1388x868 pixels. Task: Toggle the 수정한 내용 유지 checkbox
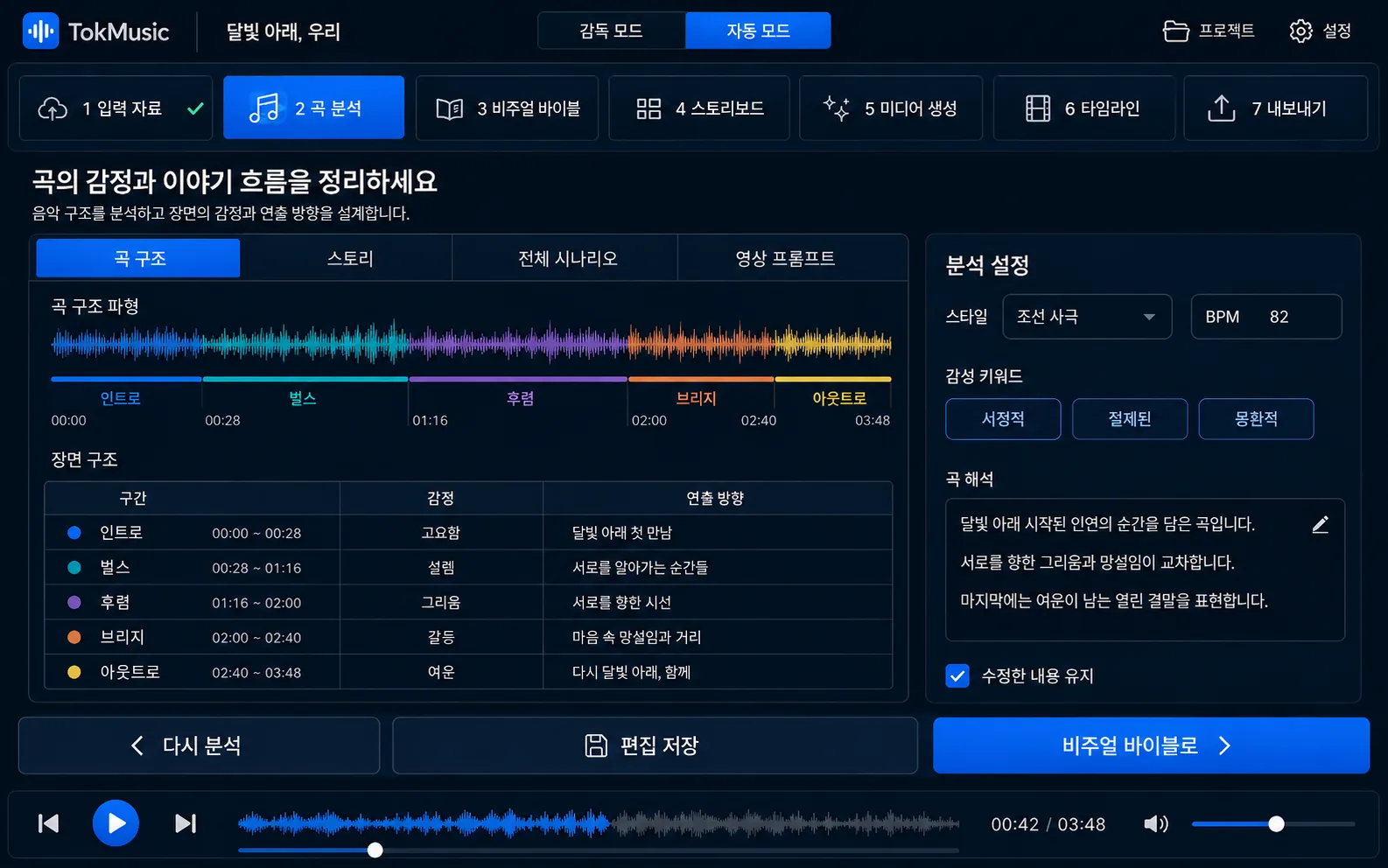[x=957, y=675]
